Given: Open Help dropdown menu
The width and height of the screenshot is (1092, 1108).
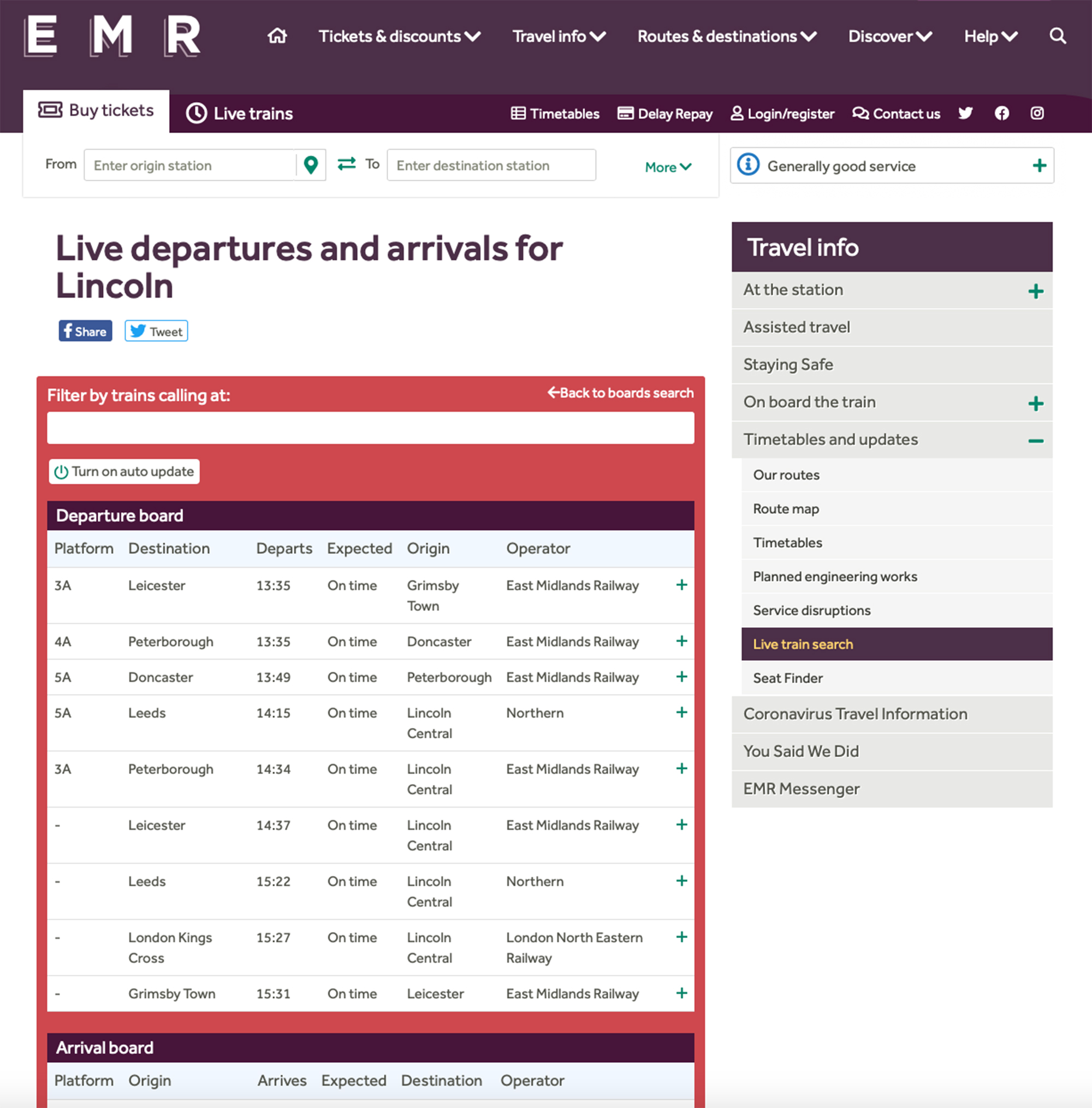Looking at the screenshot, I should [991, 37].
